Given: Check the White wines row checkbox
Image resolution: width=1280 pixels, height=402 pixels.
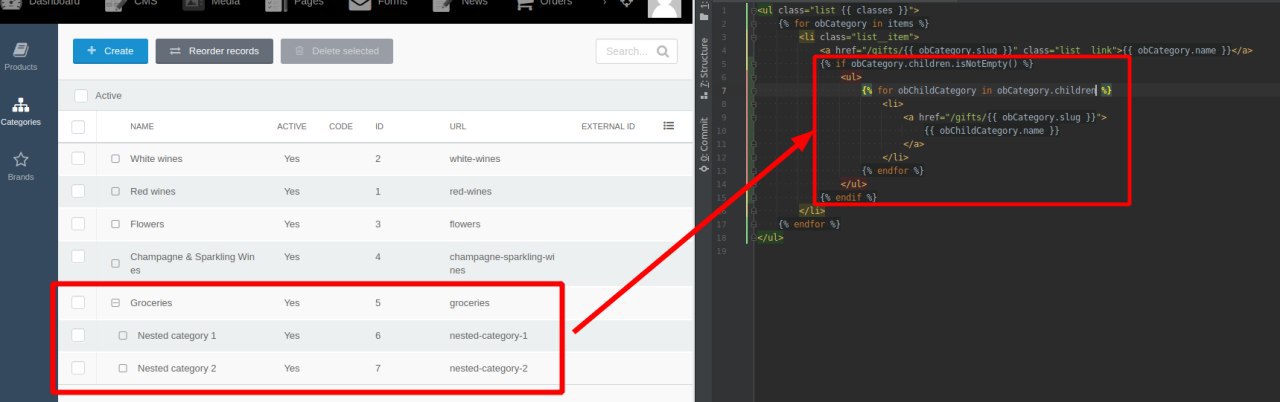Looking at the screenshot, I should pos(78,159).
